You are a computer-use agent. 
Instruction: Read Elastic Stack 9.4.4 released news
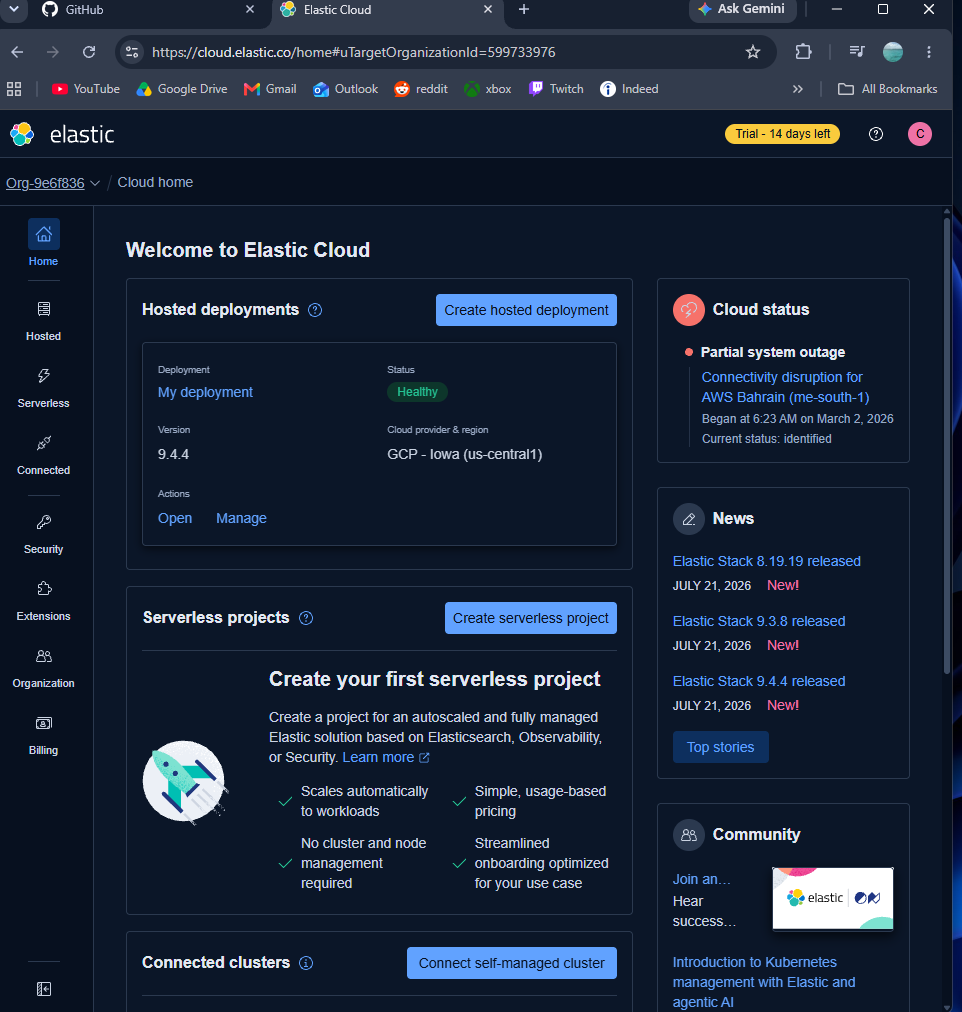tap(759, 682)
